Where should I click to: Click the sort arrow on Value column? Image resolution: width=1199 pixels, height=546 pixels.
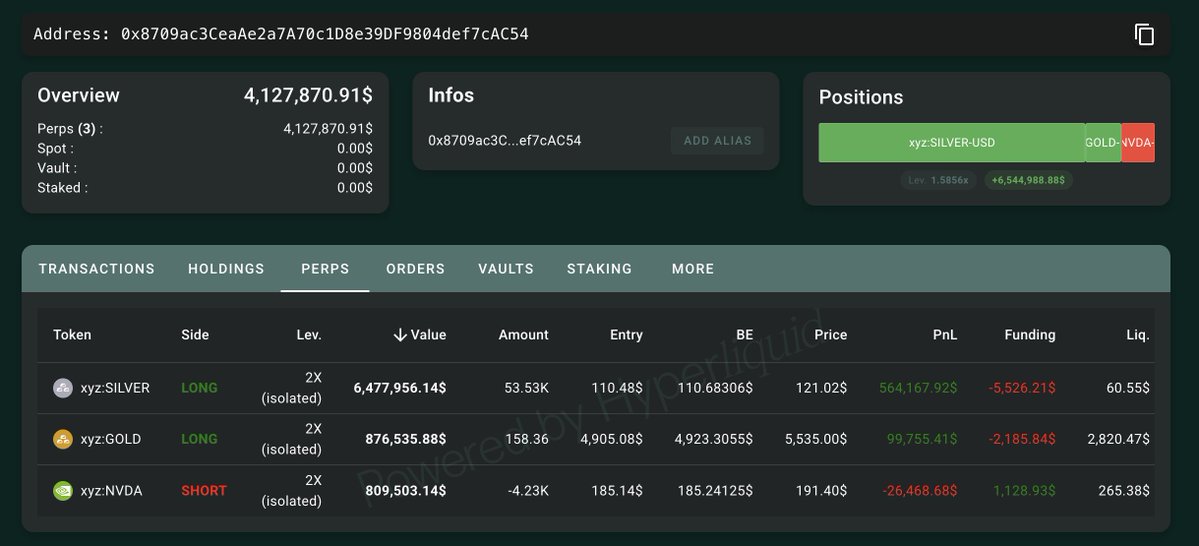[400, 335]
